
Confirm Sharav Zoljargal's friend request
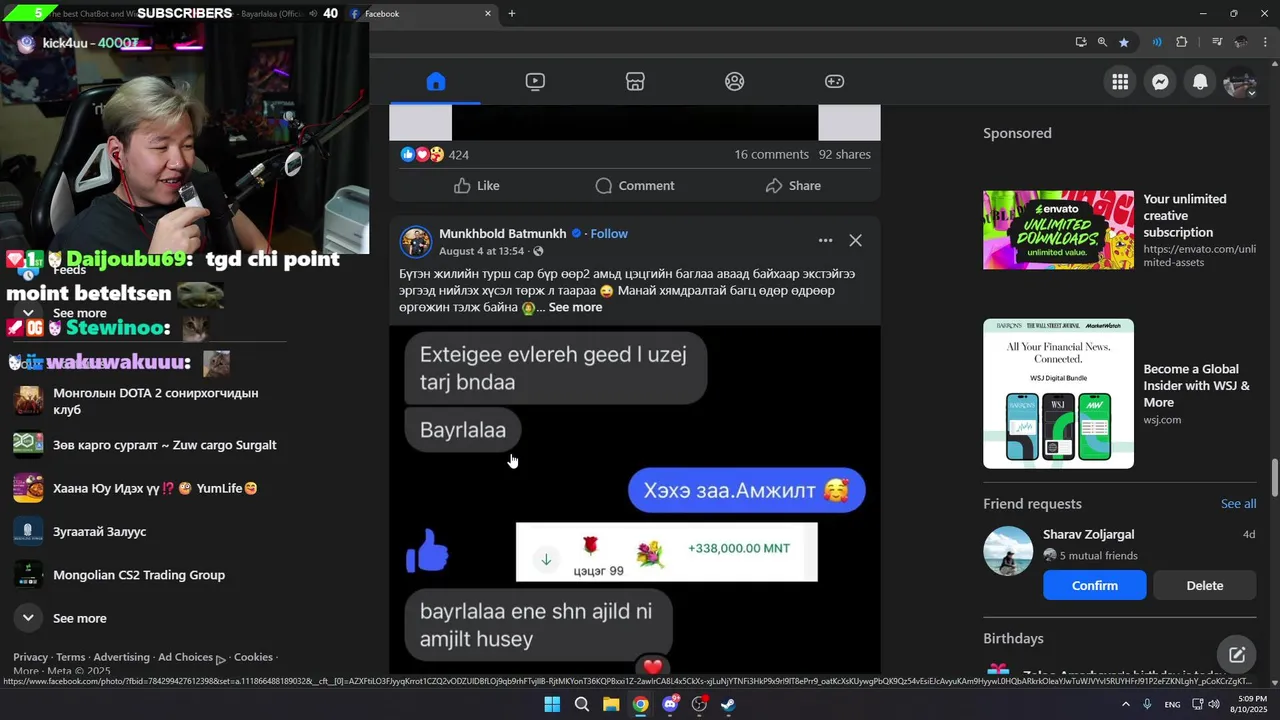1095,585
